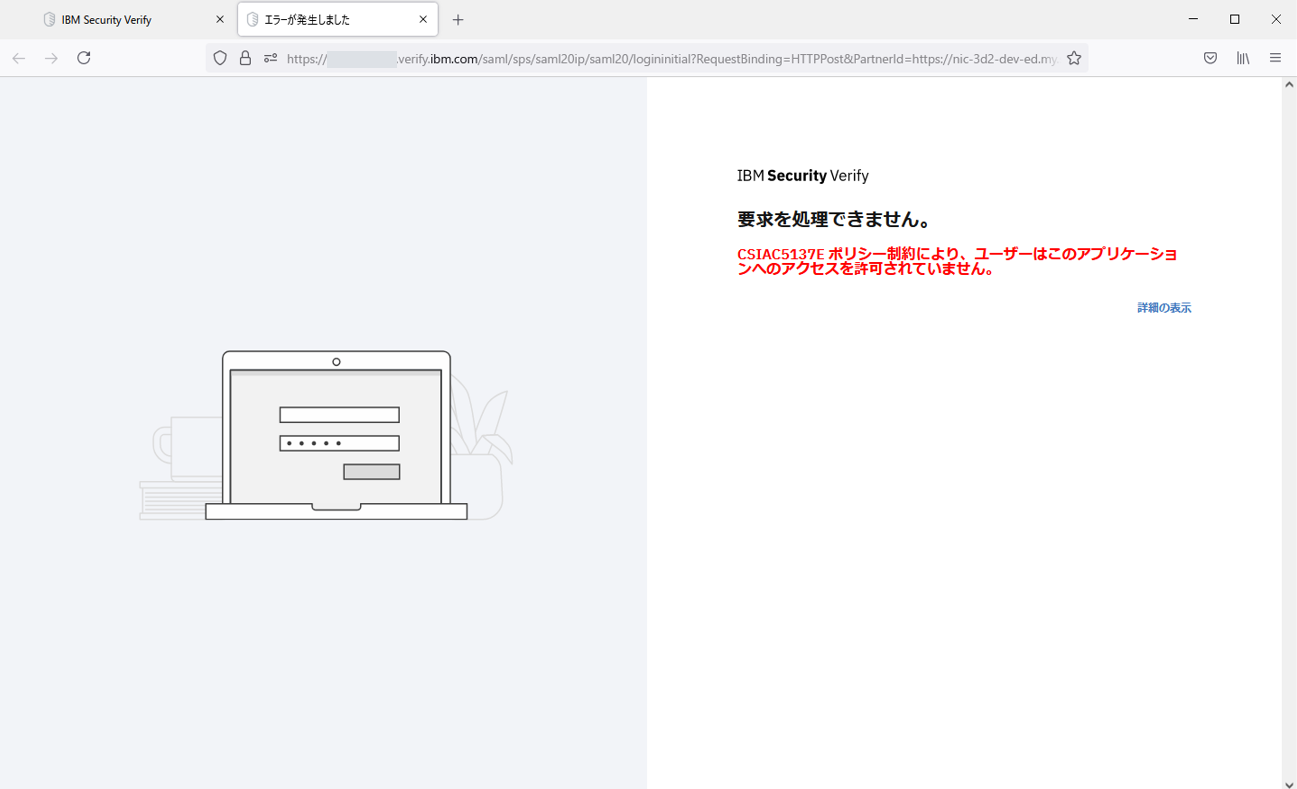Screen dimensions: 1297x789
Task: Focus the address bar URL
Action: pyautogui.click(x=671, y=59)
